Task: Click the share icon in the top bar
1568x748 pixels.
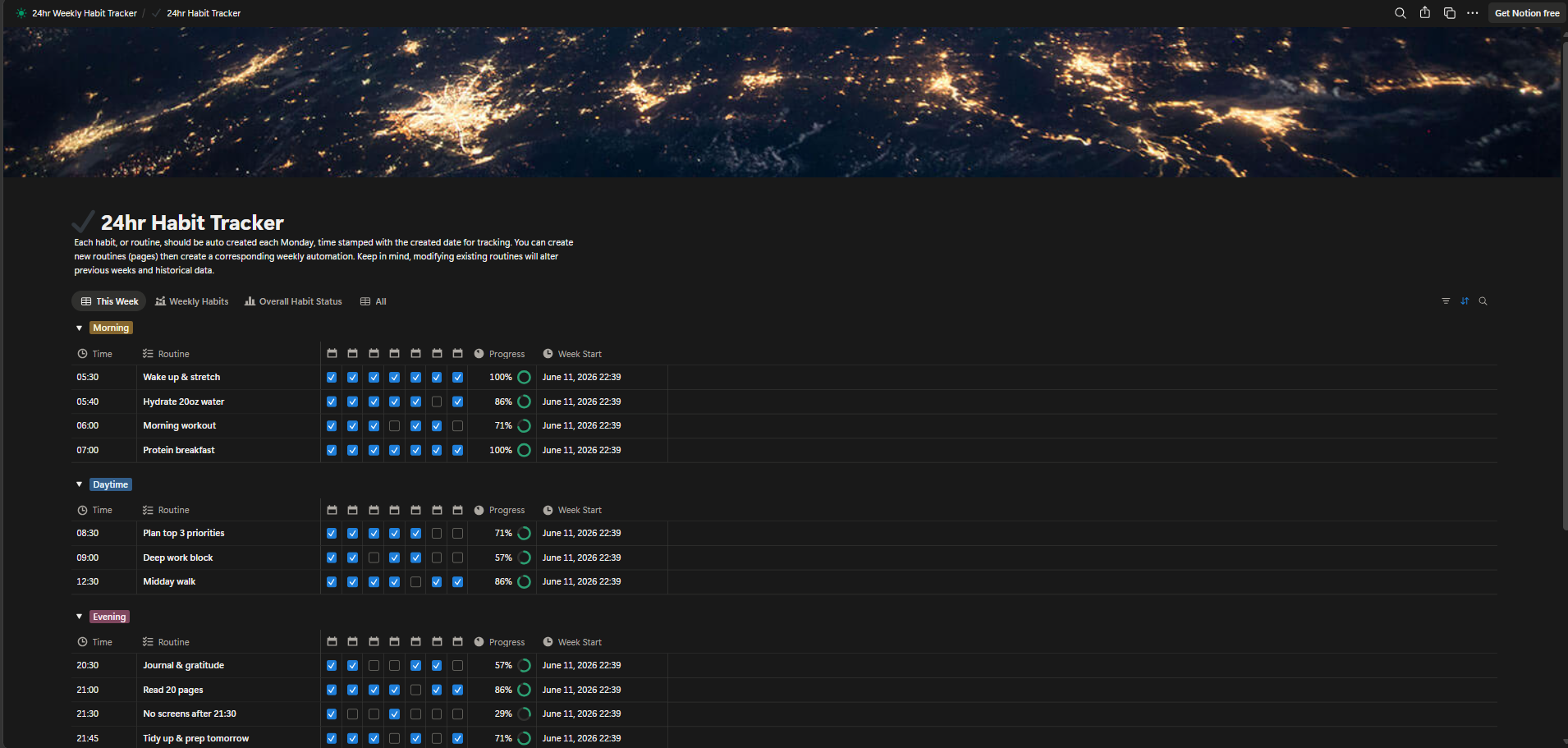Action: tap(1424, 12)
